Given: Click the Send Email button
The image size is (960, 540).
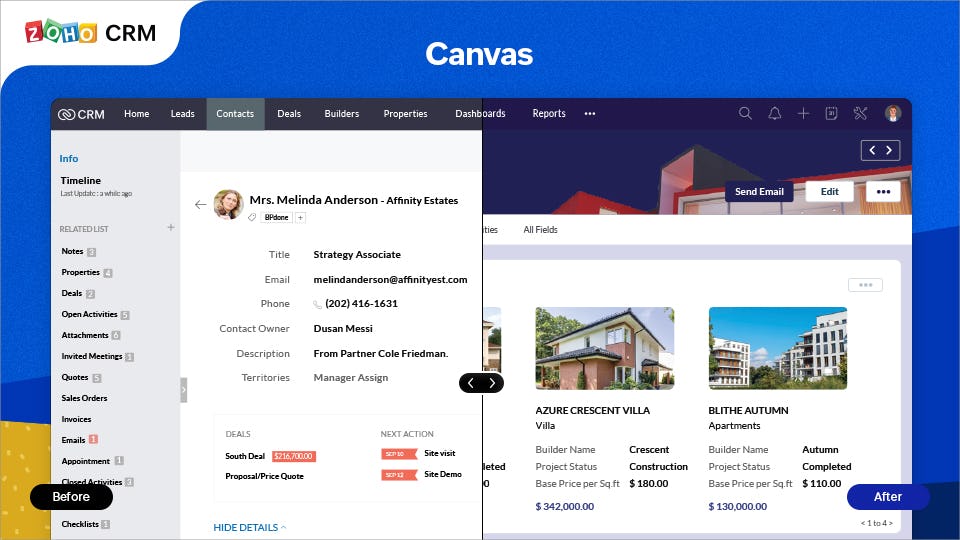Looking at the screenshot, I should click(759, 192).
